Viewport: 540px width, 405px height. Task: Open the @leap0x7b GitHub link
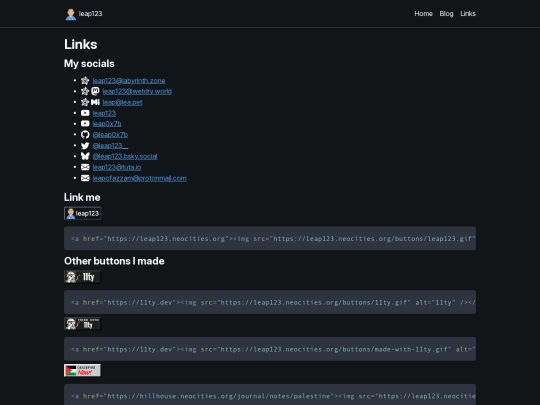110,135
